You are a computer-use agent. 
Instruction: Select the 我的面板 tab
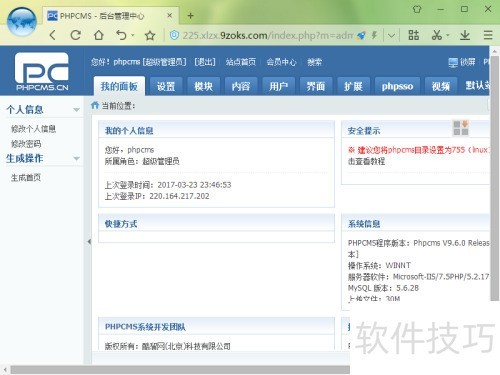point(119,86)
